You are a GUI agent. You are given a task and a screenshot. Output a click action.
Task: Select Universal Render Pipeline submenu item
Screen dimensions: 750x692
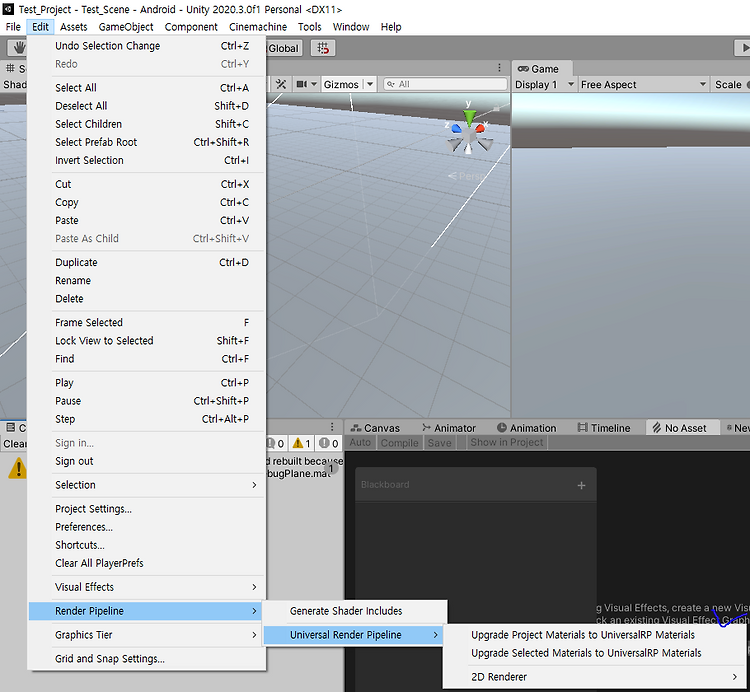pos(353,635)
